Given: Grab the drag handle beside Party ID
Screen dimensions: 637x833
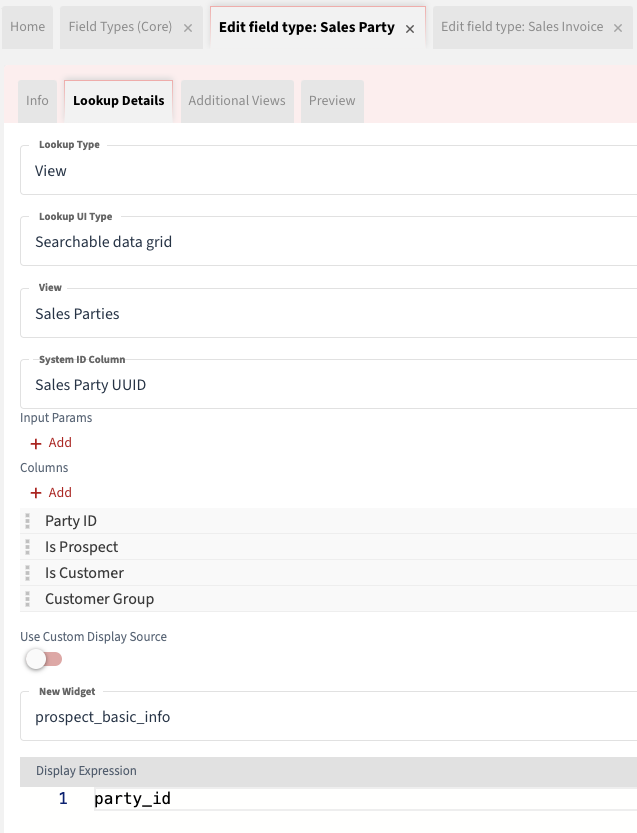Looking at the screenshot, I should (28, 521).
